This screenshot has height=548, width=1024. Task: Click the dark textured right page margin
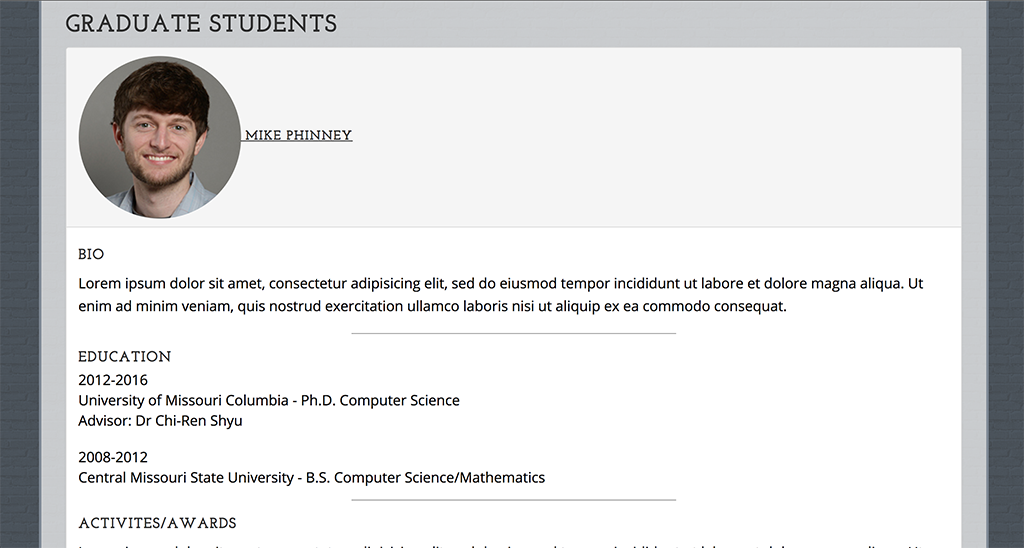pos(1006,274)
